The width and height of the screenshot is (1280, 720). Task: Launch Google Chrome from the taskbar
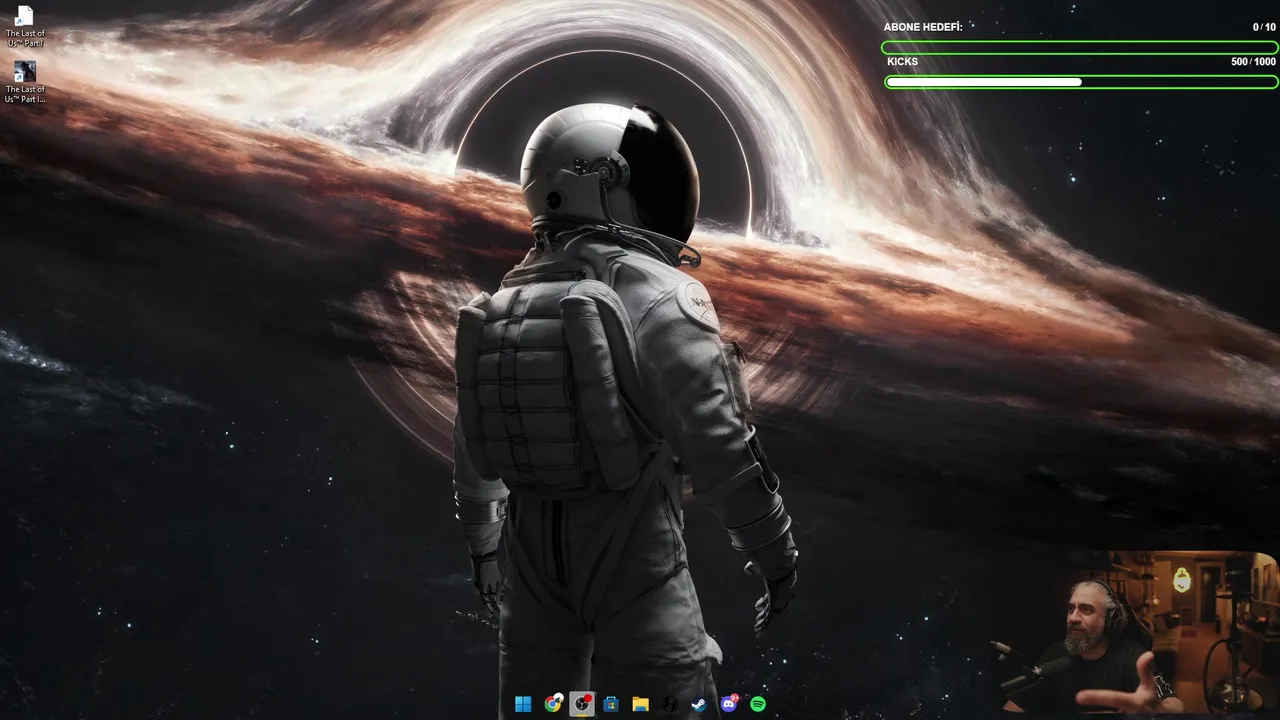click(553, 704)
